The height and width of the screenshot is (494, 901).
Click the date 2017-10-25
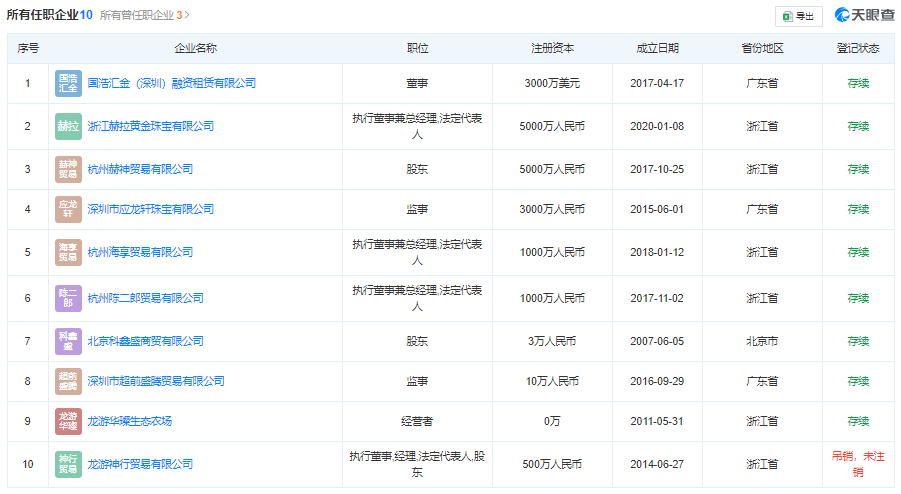[x=657, y=169]
